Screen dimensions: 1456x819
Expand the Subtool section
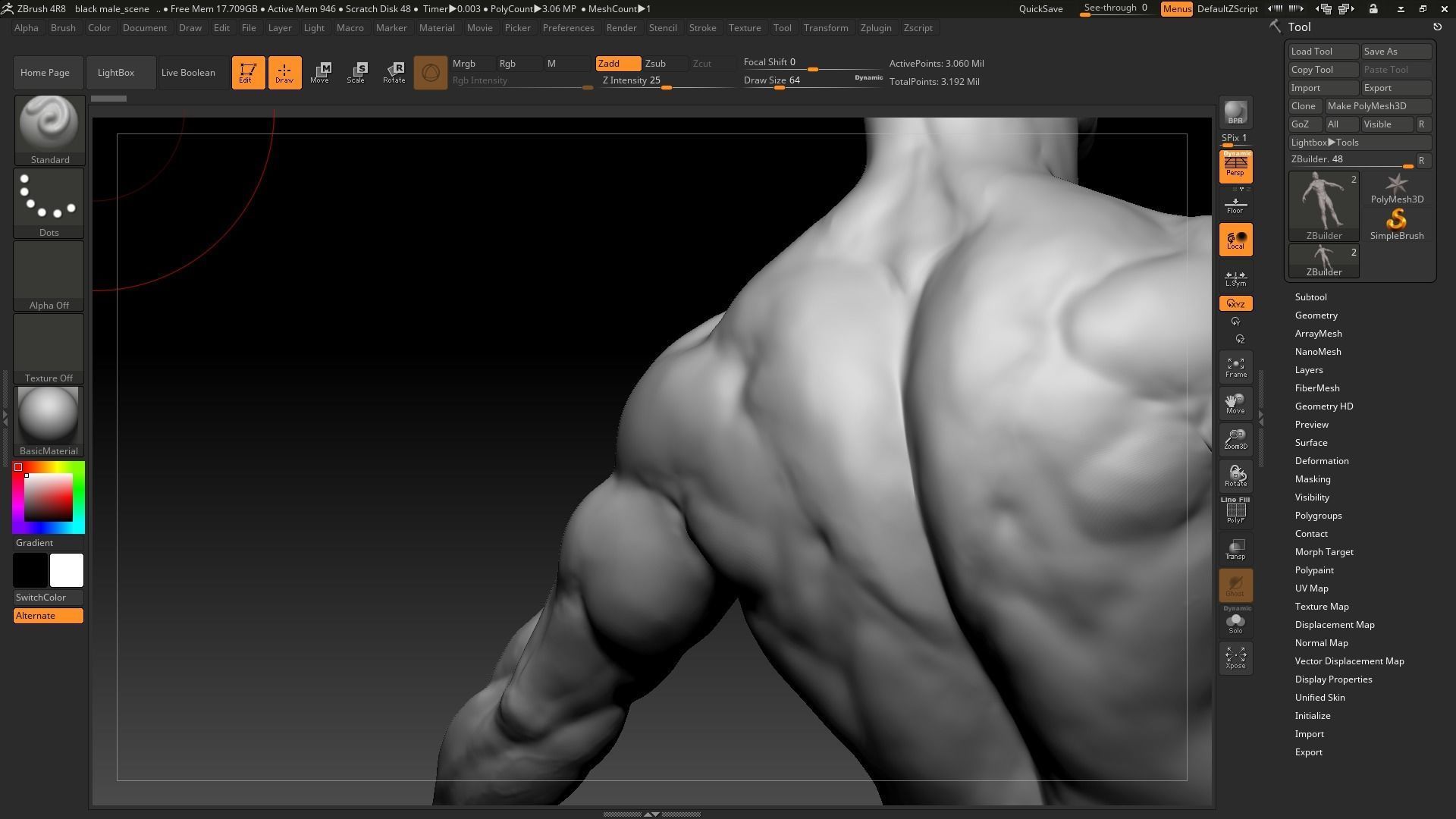point(1310,297)
